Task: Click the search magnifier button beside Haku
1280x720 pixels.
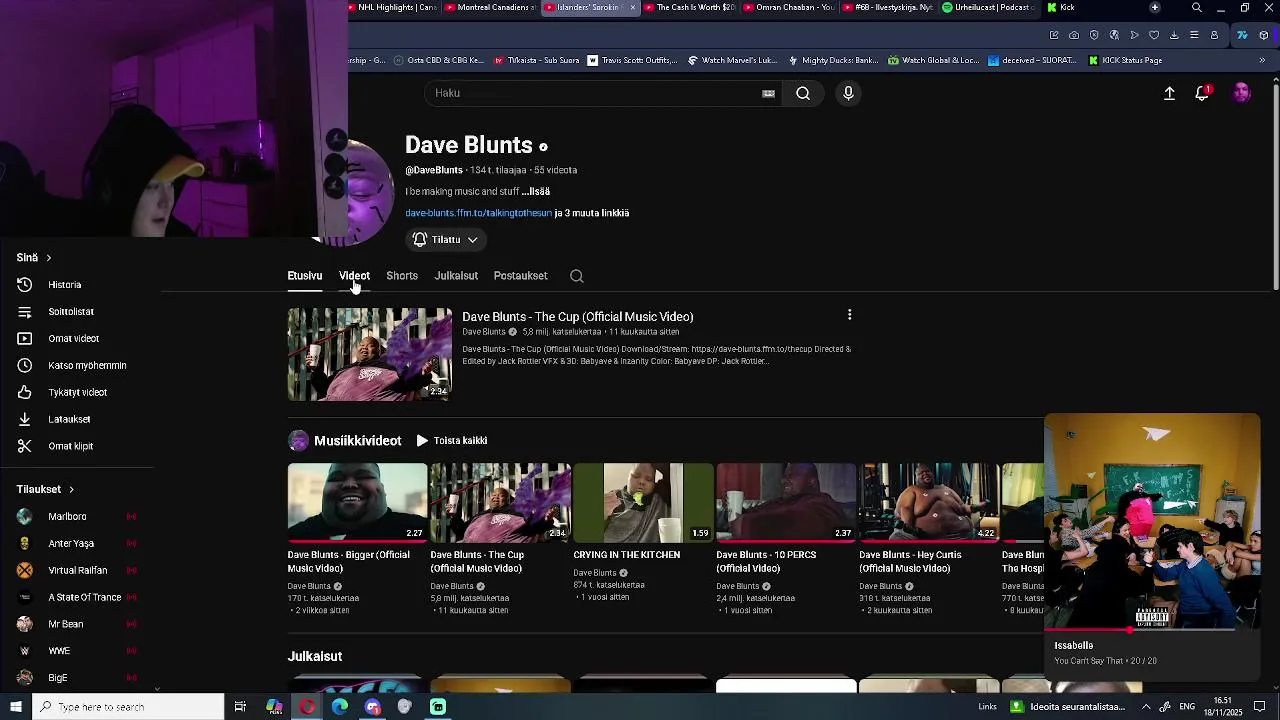Action: coord(803,93)
